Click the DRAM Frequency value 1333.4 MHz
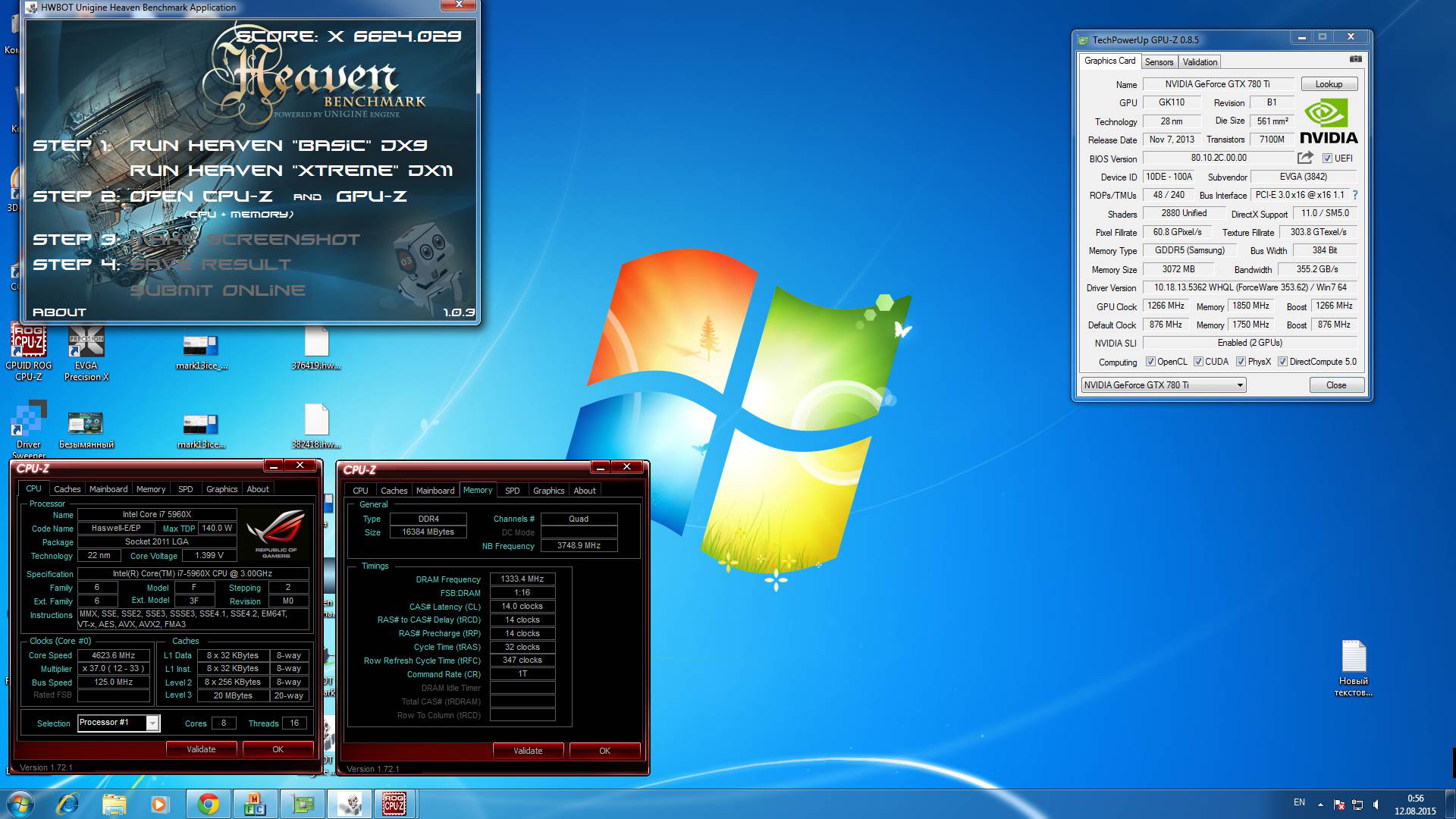This screenshot has height=819, width=1456. tap(522, 579)
